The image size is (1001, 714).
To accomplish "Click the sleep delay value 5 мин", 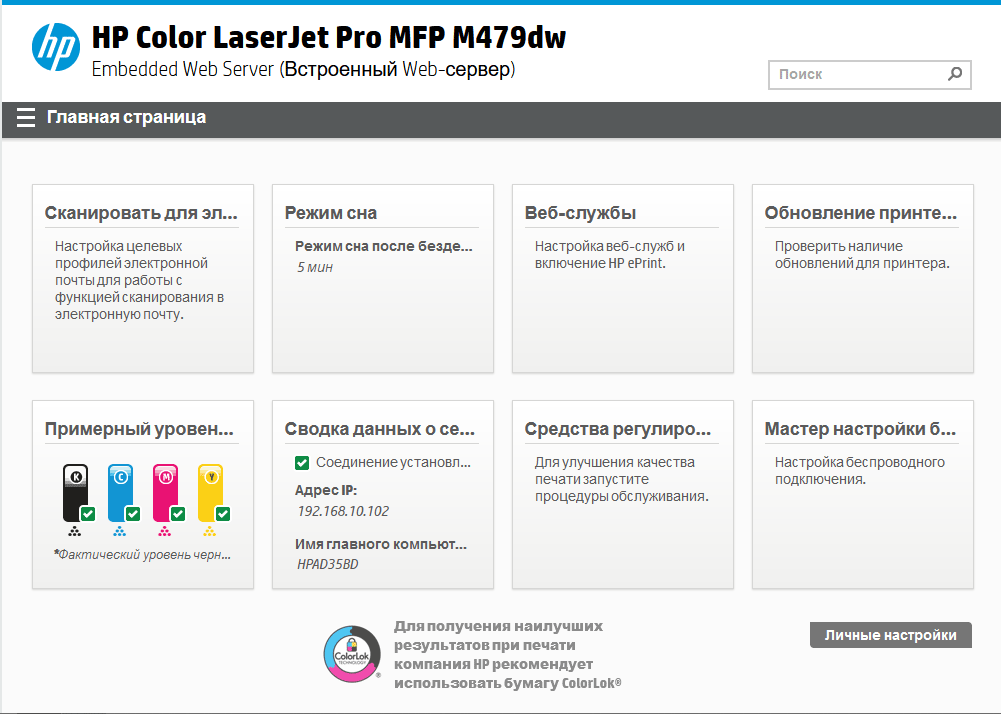I will click(315, 268).
